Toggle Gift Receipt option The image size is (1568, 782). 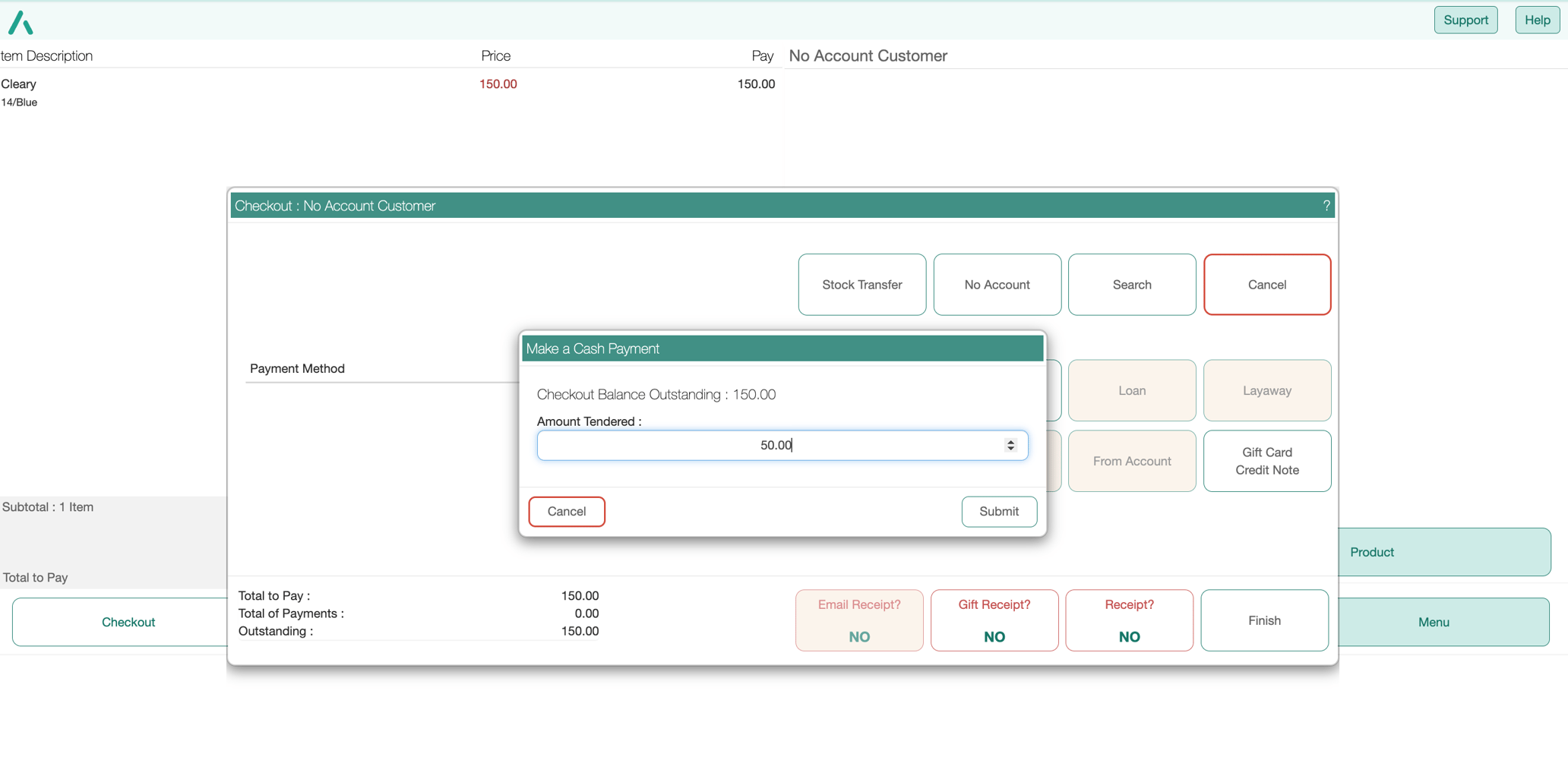[x=994, y=620]
